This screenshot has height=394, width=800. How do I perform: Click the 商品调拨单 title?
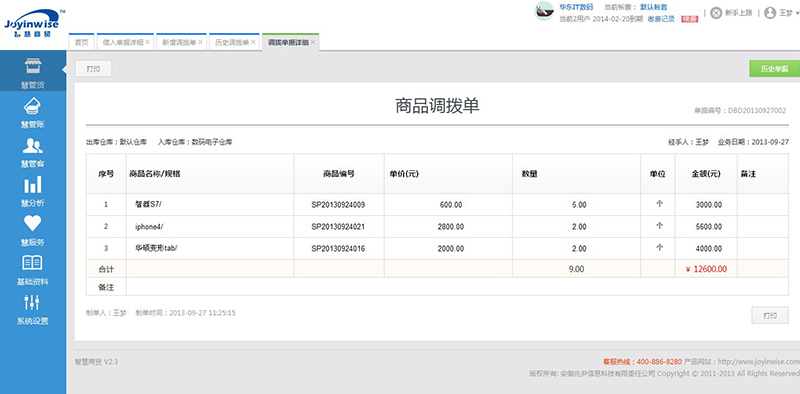point(437,106)
